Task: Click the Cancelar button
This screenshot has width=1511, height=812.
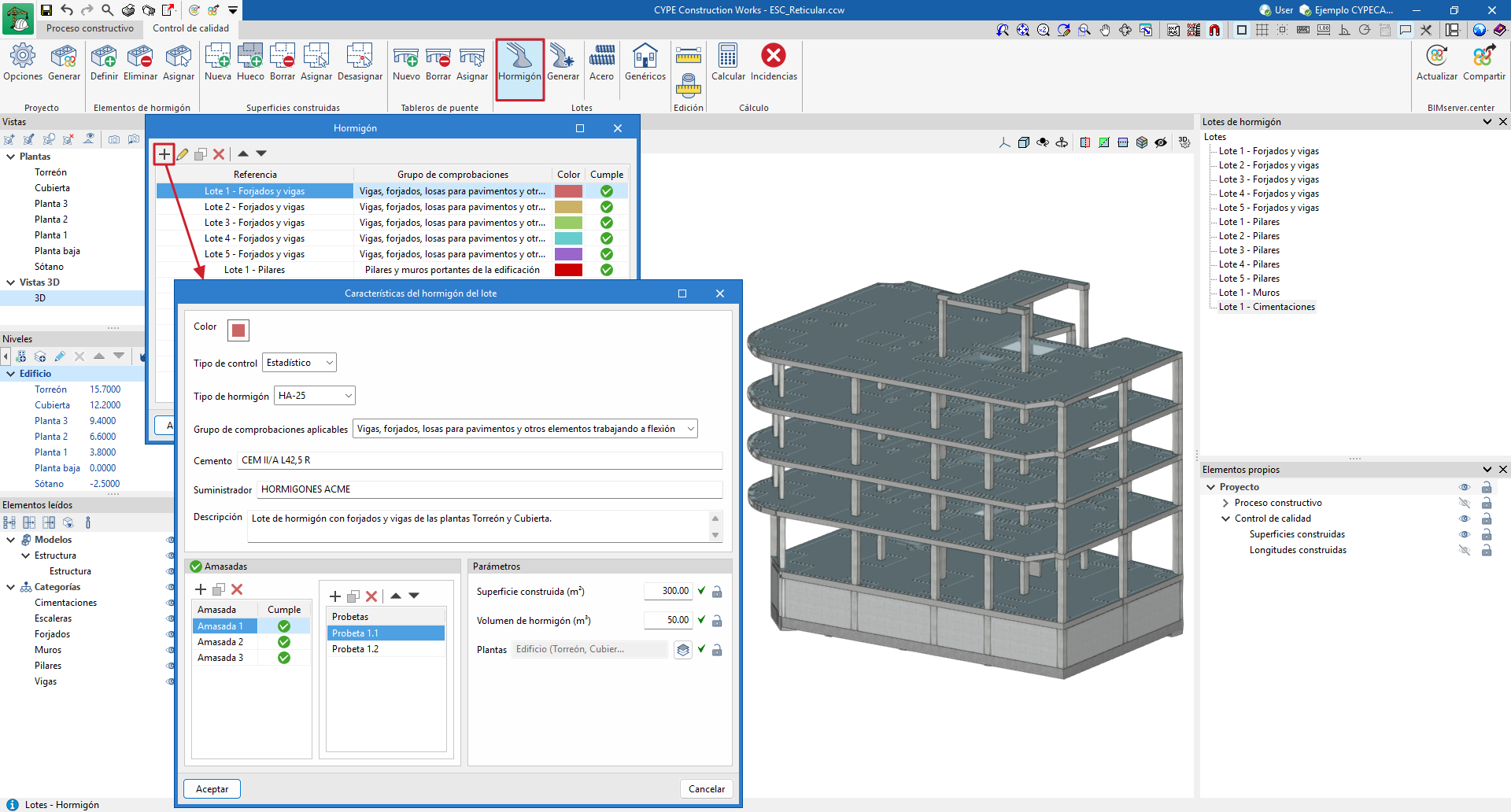Action: tap(706, 789)
